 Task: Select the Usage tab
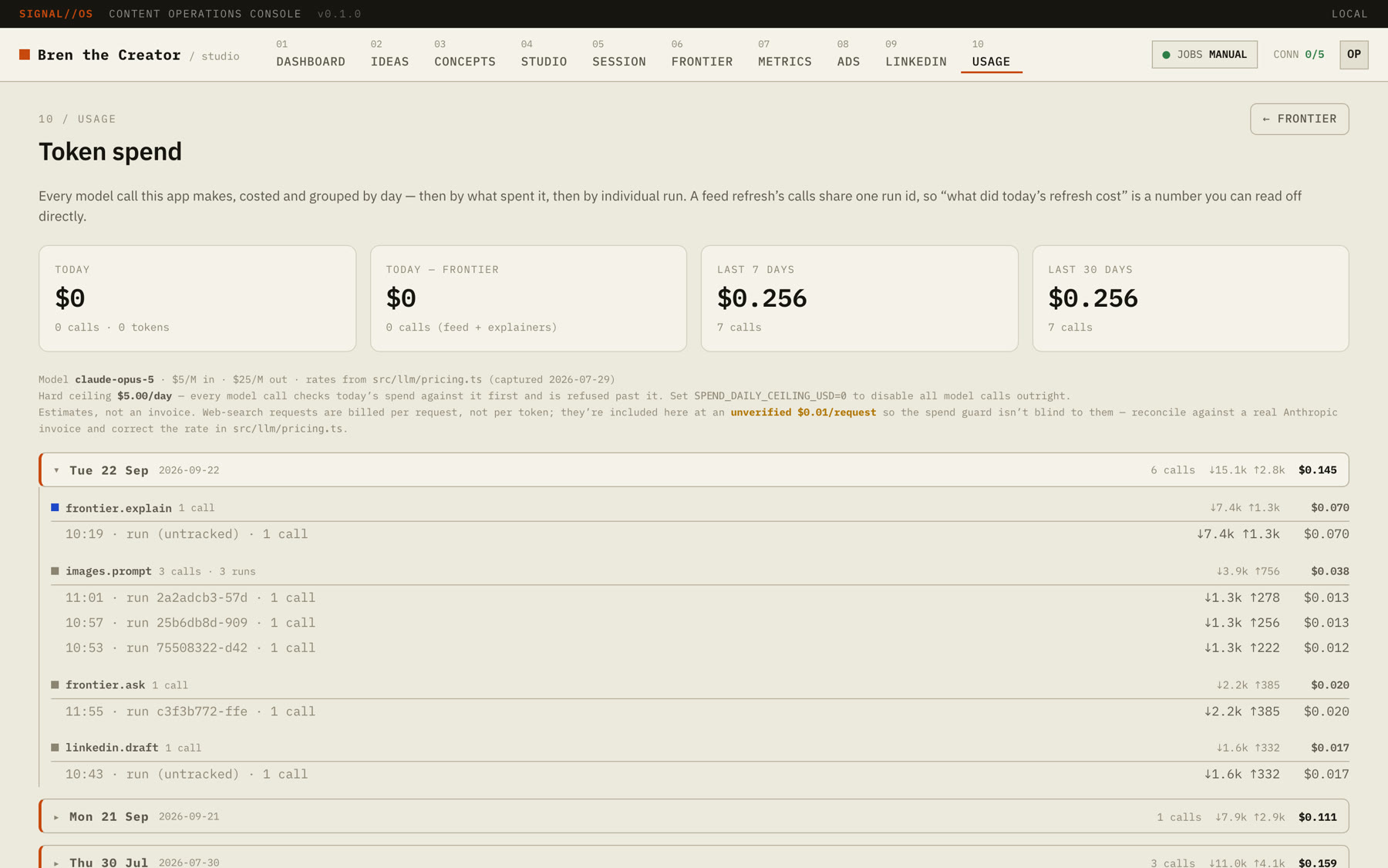point(991,54)
